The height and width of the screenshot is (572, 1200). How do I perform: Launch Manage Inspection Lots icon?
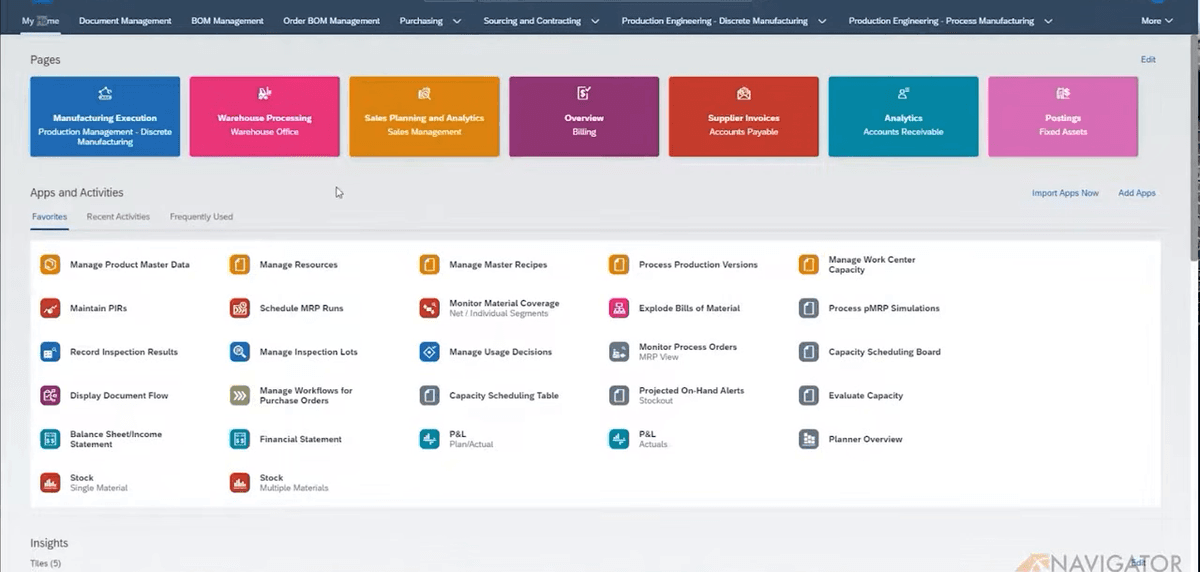[x=240, y=352]
